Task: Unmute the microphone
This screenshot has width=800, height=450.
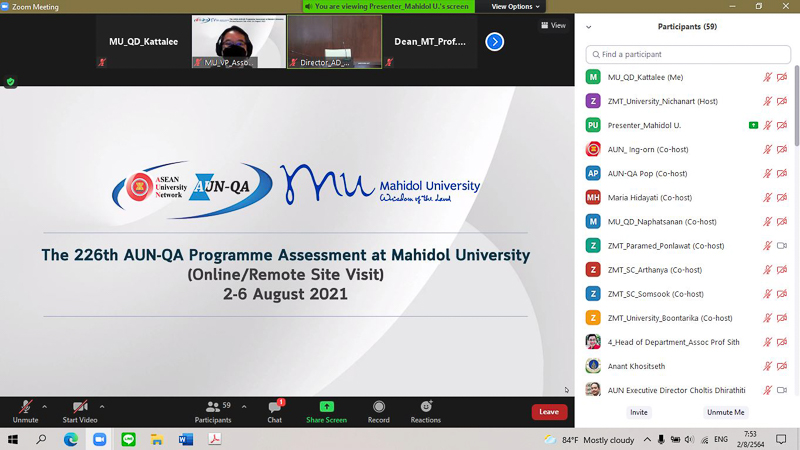Action: 25,408
